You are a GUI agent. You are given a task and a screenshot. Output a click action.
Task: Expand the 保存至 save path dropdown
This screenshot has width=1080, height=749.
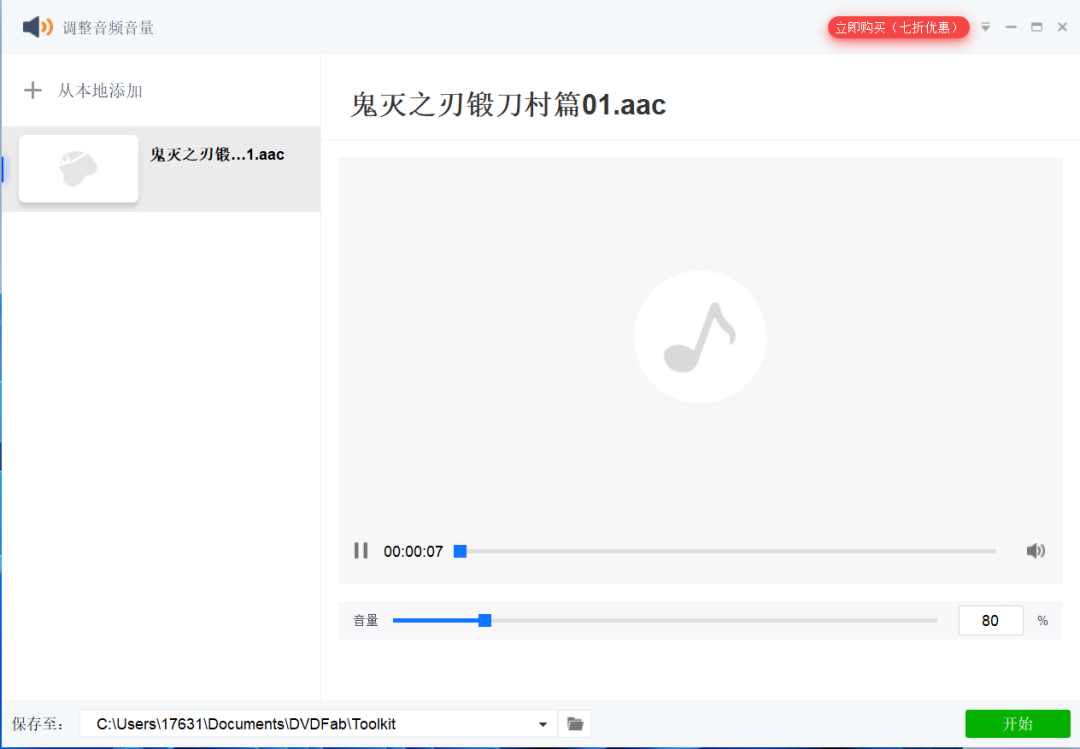541,723
